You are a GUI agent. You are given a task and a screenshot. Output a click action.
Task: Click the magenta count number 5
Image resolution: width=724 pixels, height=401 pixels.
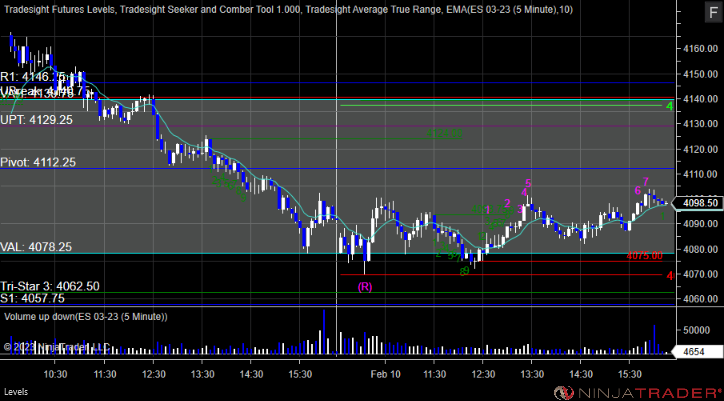(528, 183)
